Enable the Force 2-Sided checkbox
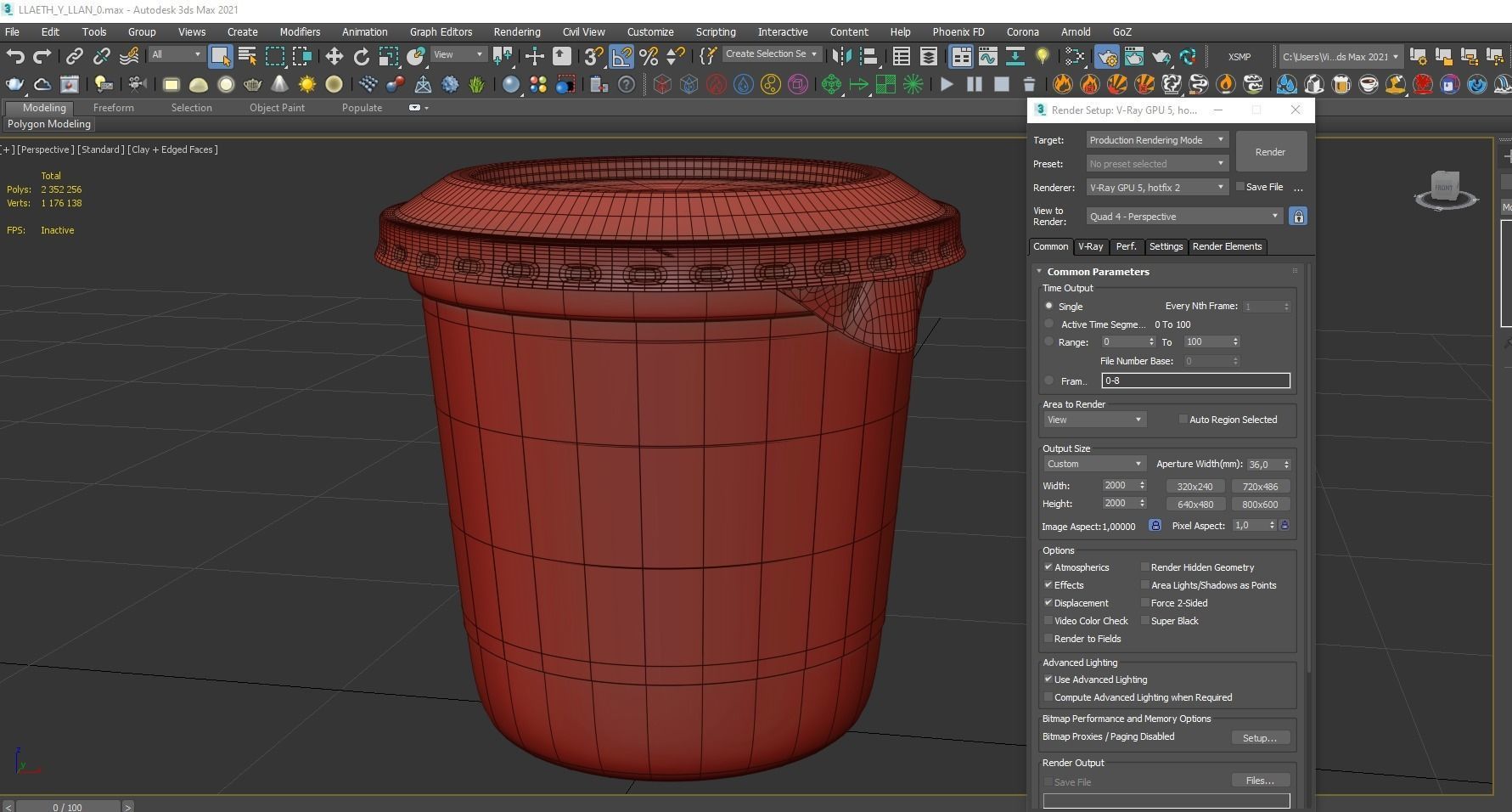Image resolution: width=1512 pixels, height=812 pixels. point(1145,602)
